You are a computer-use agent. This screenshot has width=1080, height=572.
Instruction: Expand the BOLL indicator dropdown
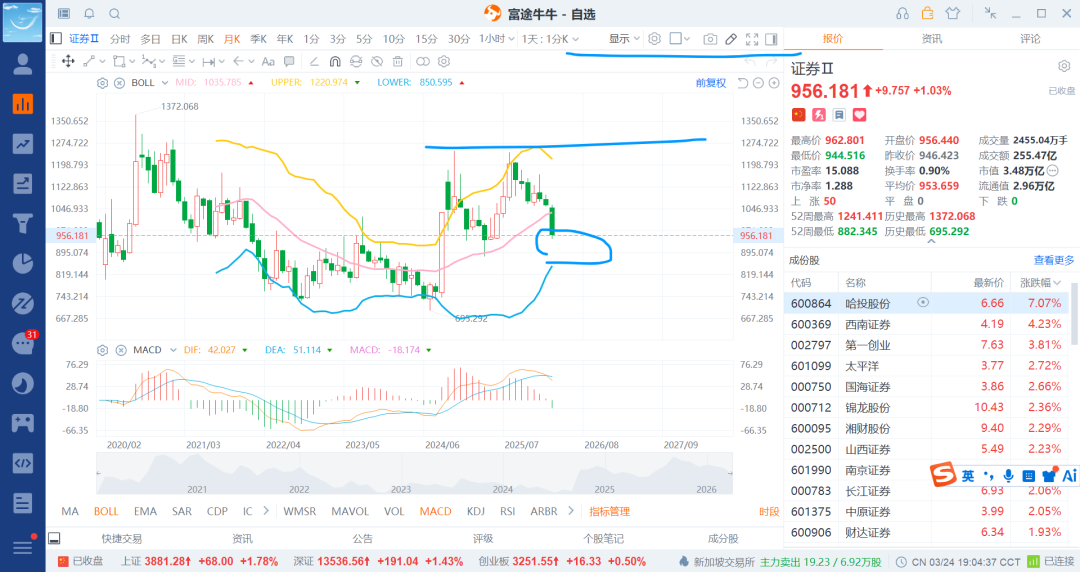[165, 83]
